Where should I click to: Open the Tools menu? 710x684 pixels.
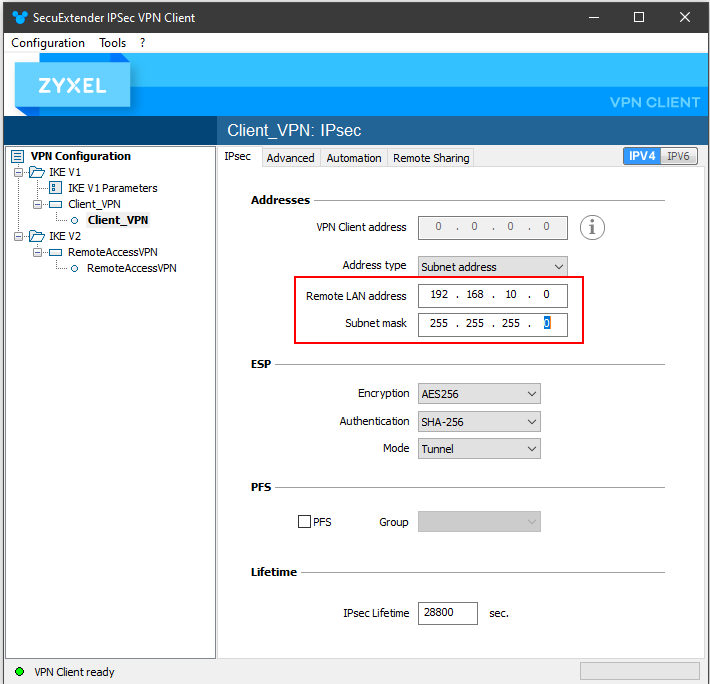112,43
